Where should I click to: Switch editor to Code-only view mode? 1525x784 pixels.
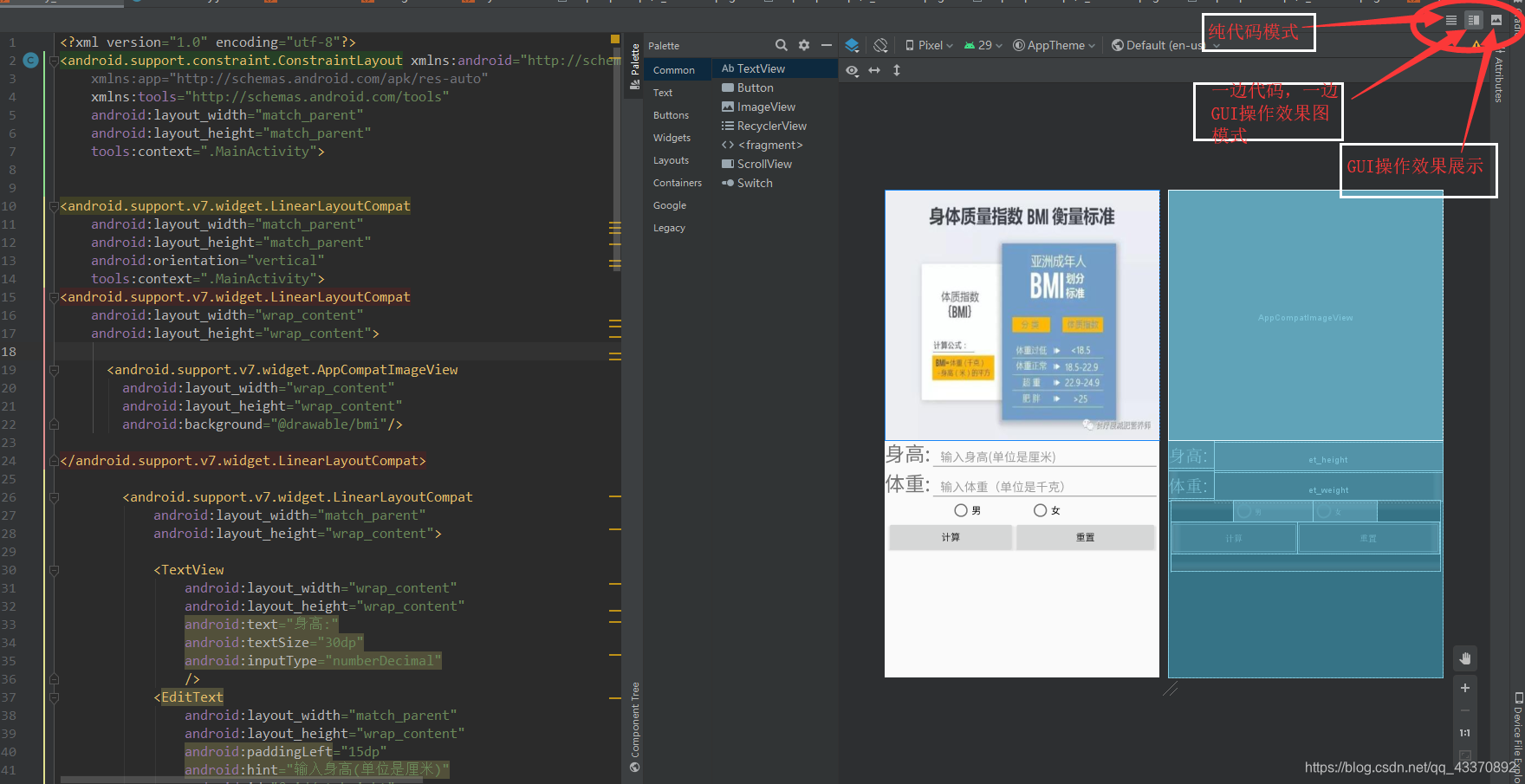click(1451, 20)
